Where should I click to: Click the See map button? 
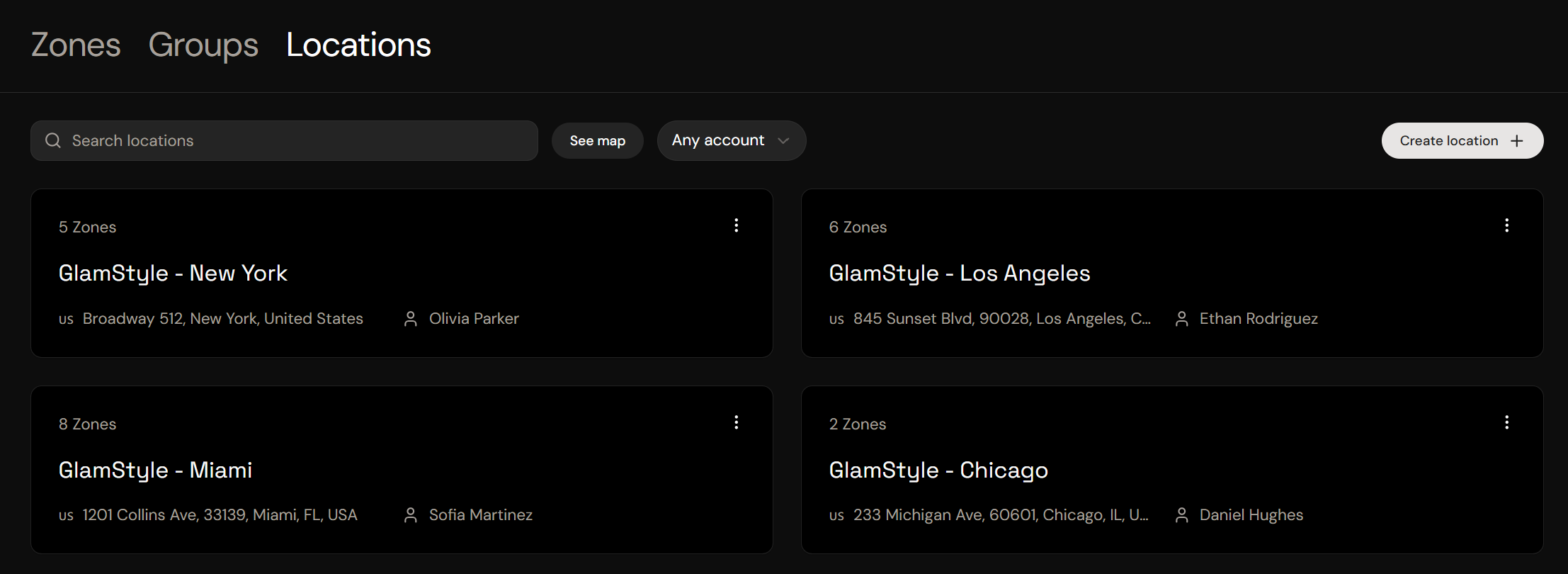coord(598,140)
